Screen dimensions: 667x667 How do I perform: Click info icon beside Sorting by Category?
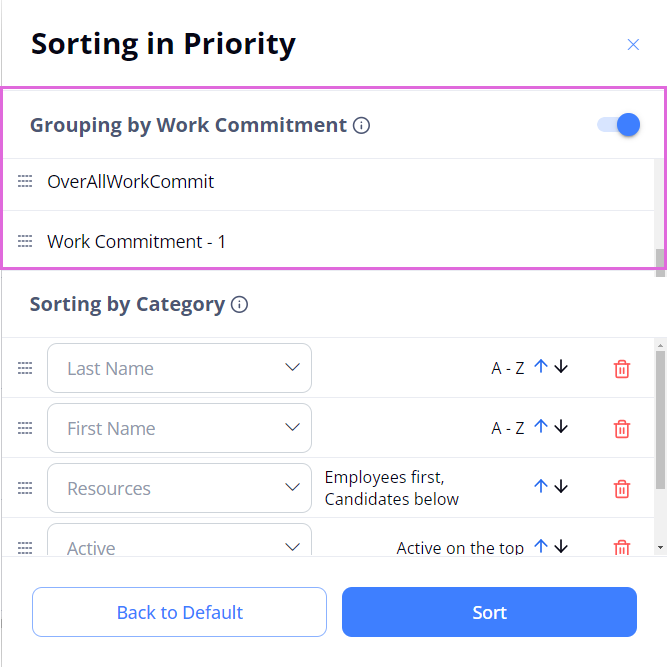click(239, 305)
